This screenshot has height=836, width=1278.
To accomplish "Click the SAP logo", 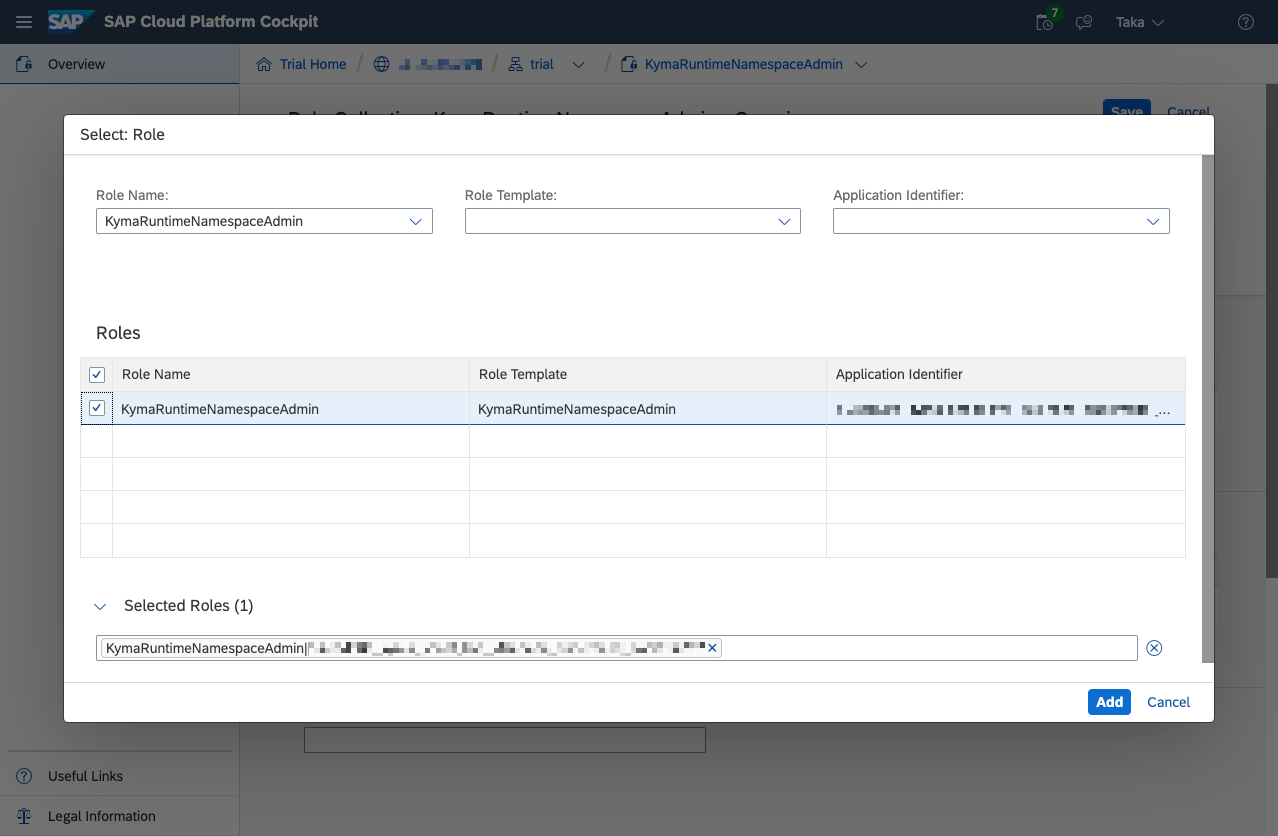I will [71, 21].
